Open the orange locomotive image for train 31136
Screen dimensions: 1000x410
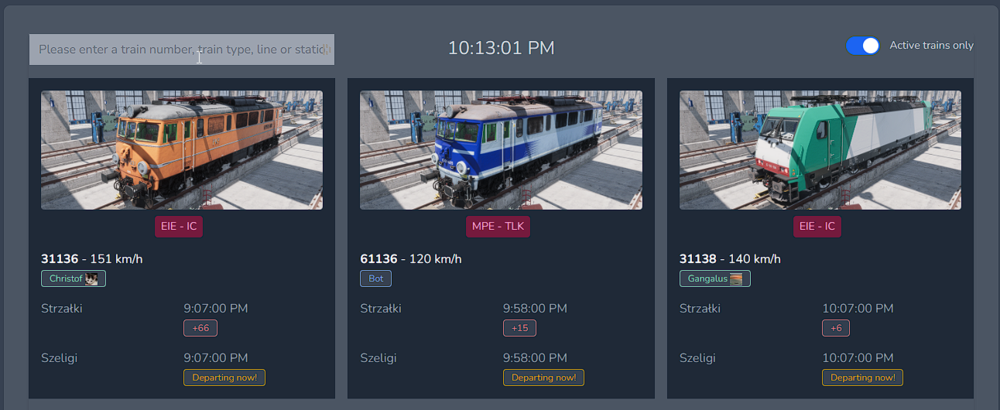(x=182, y=150)
